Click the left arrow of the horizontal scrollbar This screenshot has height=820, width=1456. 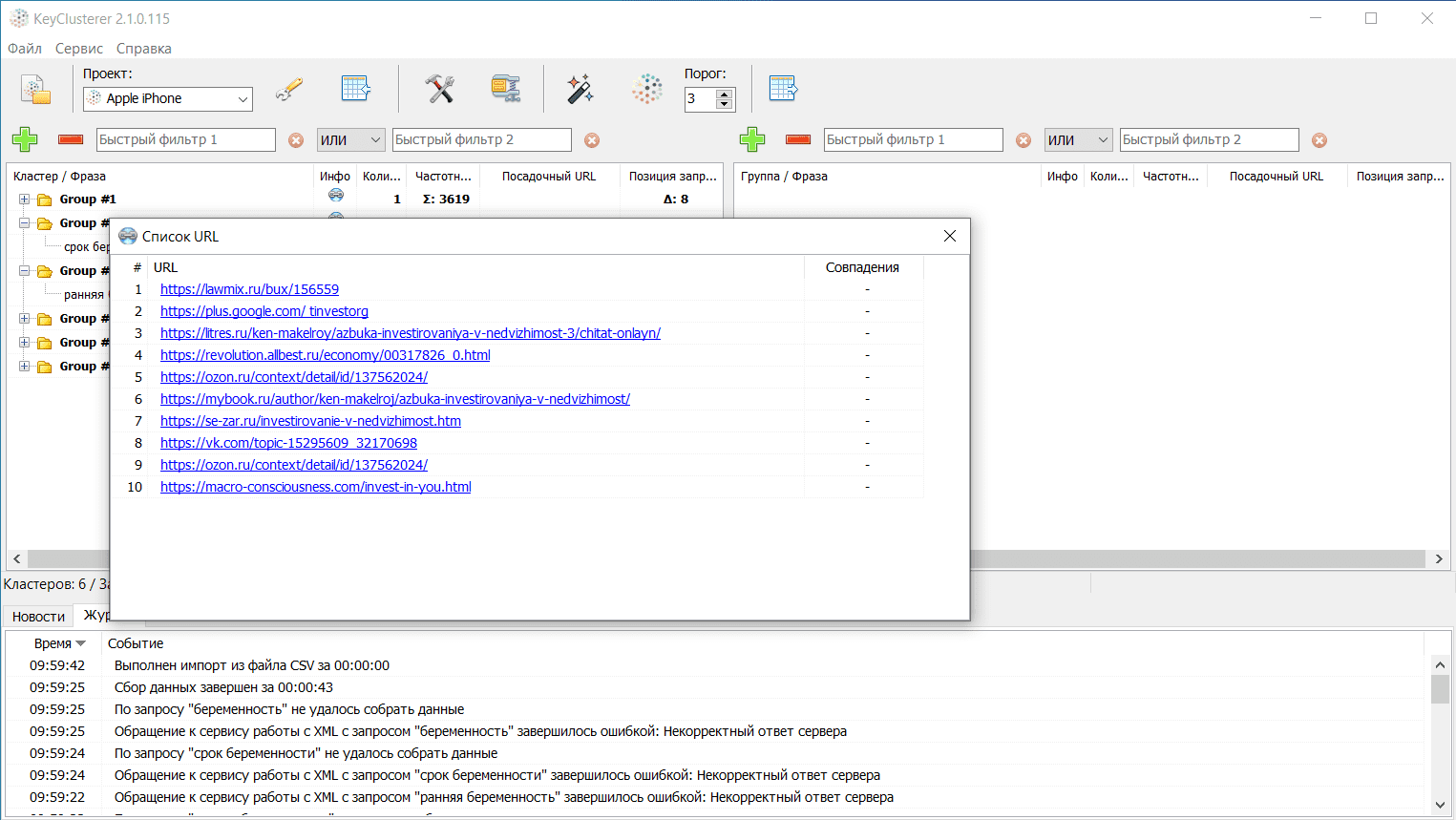click(16, 558)
